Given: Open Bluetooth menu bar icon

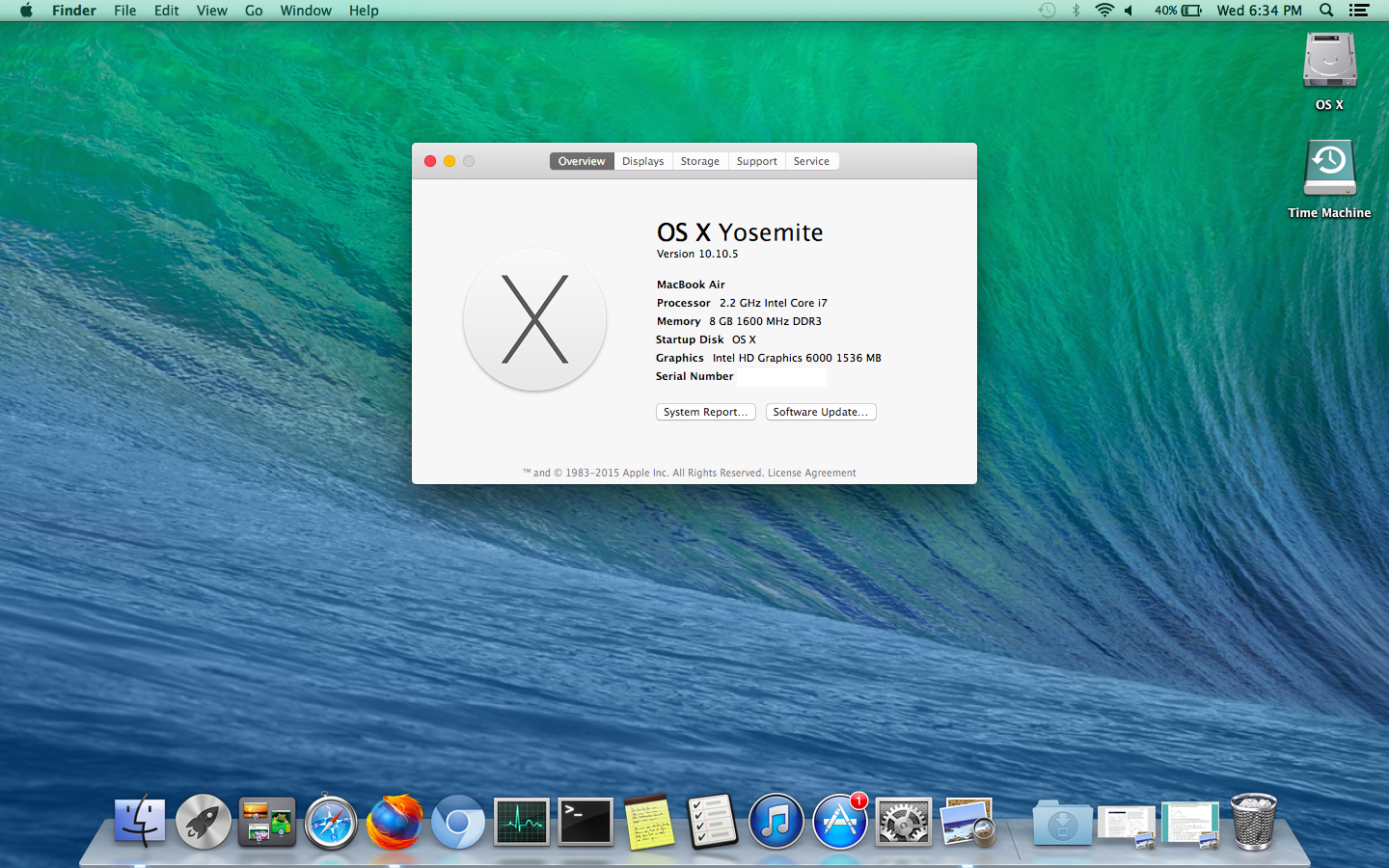Looking at the screenshot, I should 1076,11.
